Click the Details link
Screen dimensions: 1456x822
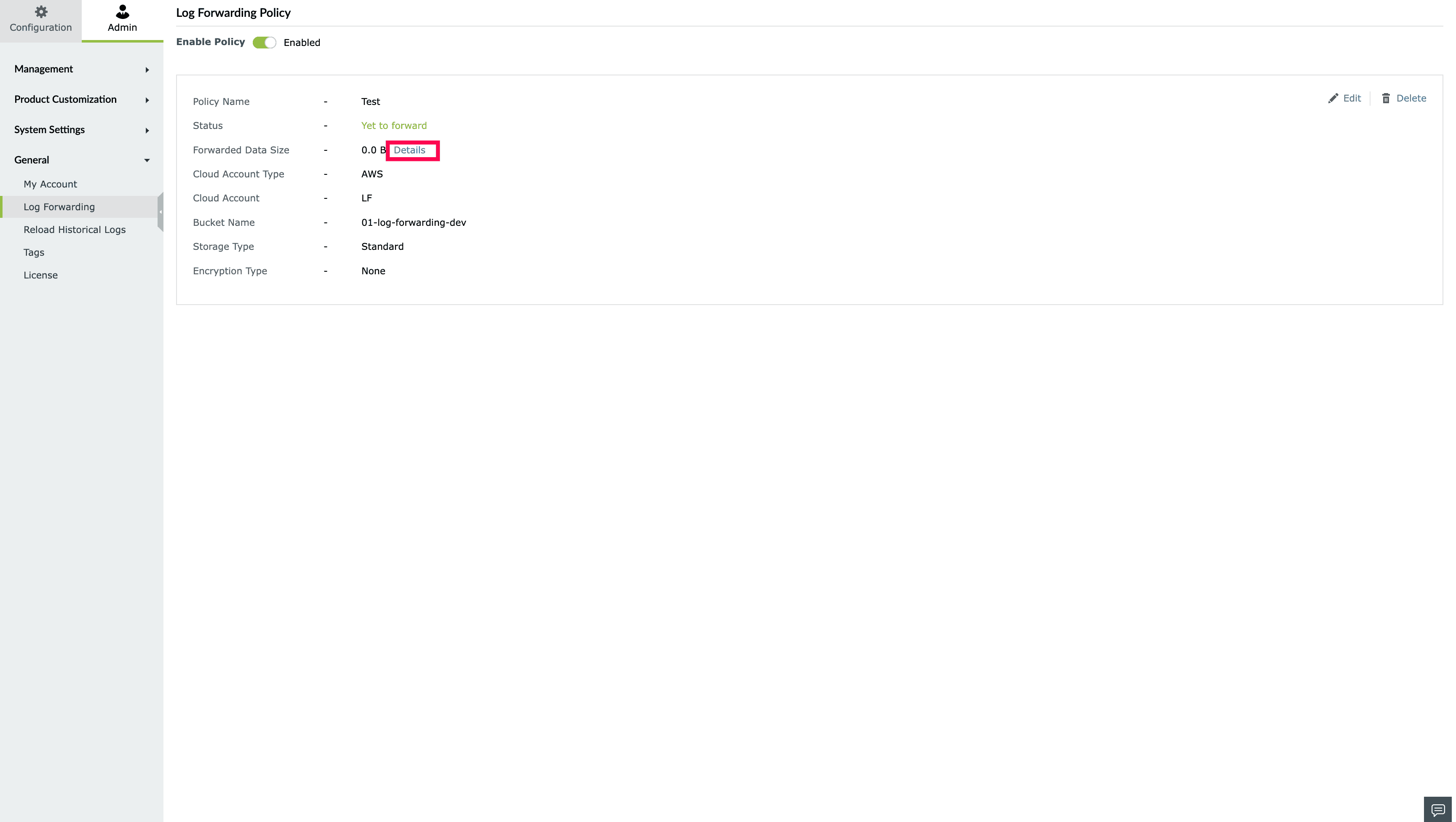pyautogui.click(x=409, y=150)
